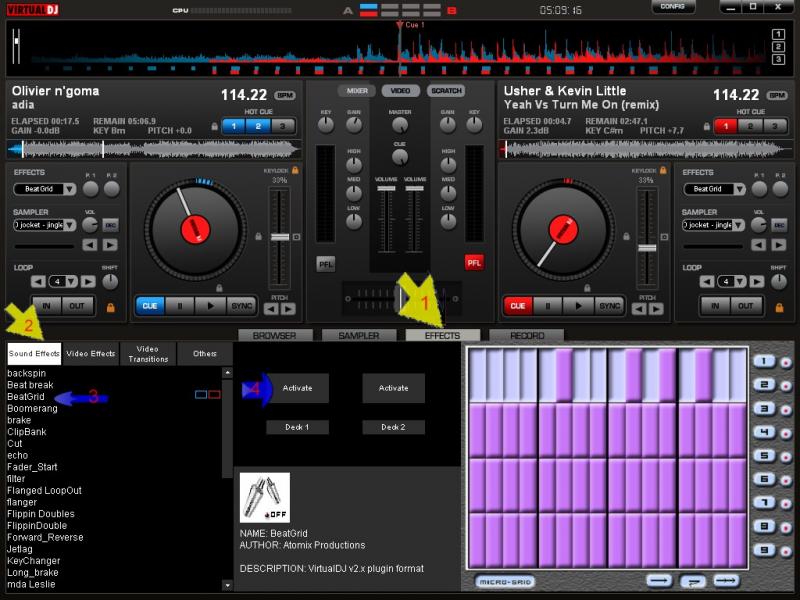Click the BeatGrid plugin thumbnail icon
The height and width of the screenshot is (600, 800).
(264, 496)
